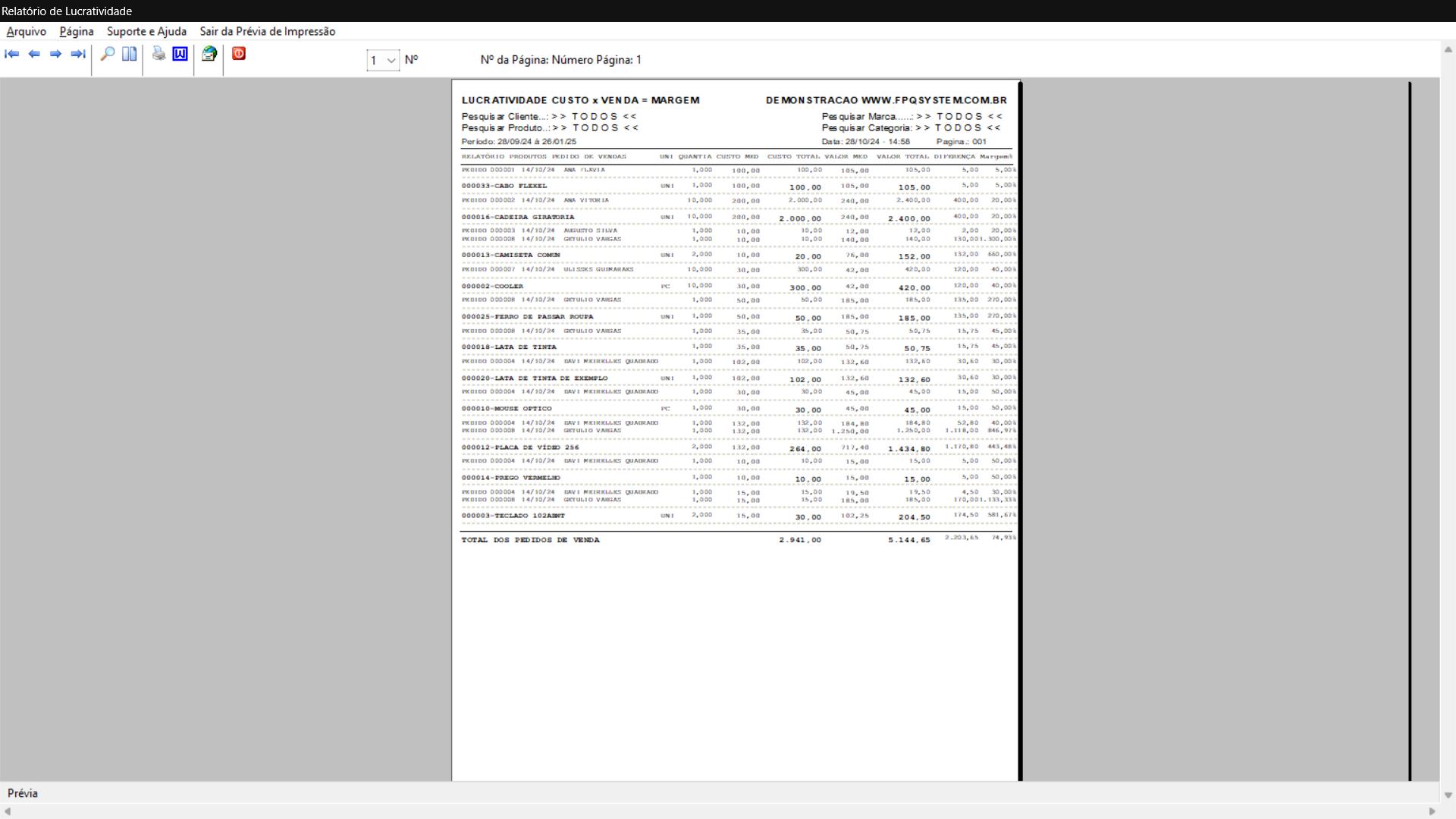Image resolution: width=1456 pixels, height=819 pixels.
Task: Click 'Pesquisar Produto' TODOS line
Action: [x=550, y=128]
